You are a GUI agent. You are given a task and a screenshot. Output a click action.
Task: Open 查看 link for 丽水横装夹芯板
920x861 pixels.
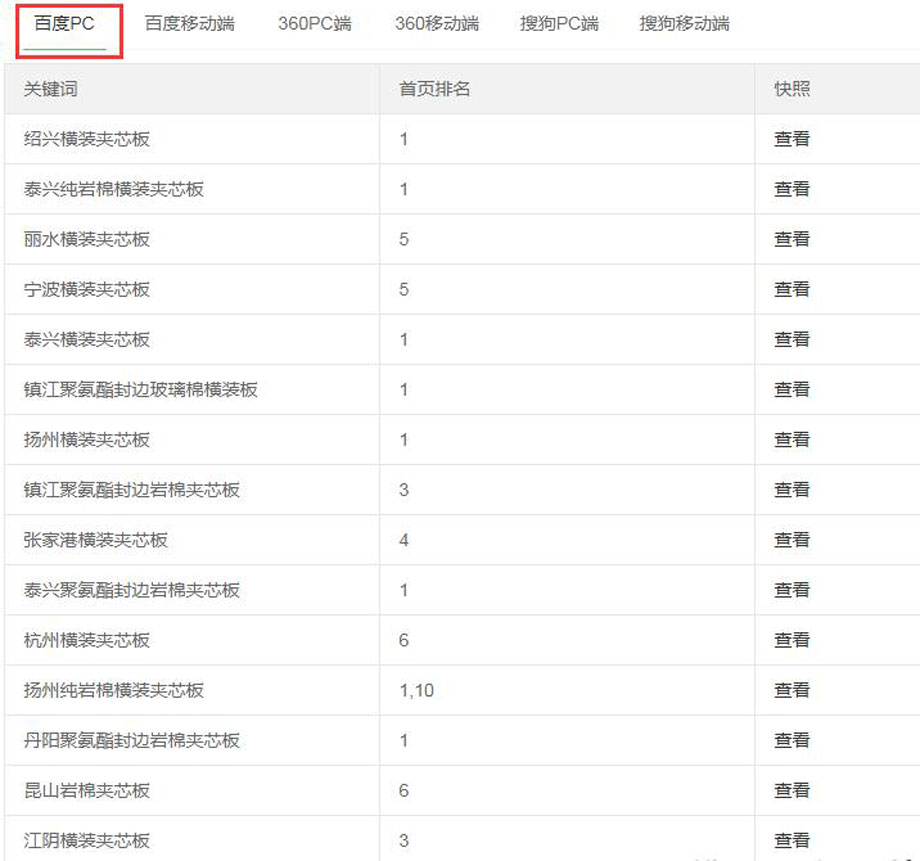coord(791,239)
